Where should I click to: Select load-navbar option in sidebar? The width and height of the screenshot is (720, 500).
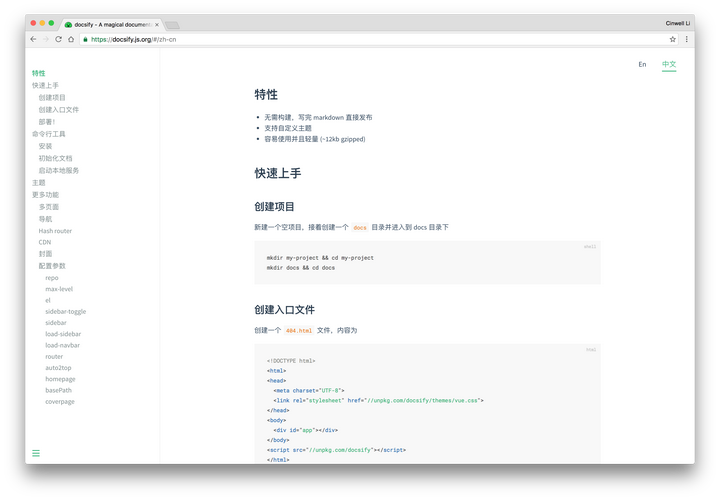coord(62,345)
